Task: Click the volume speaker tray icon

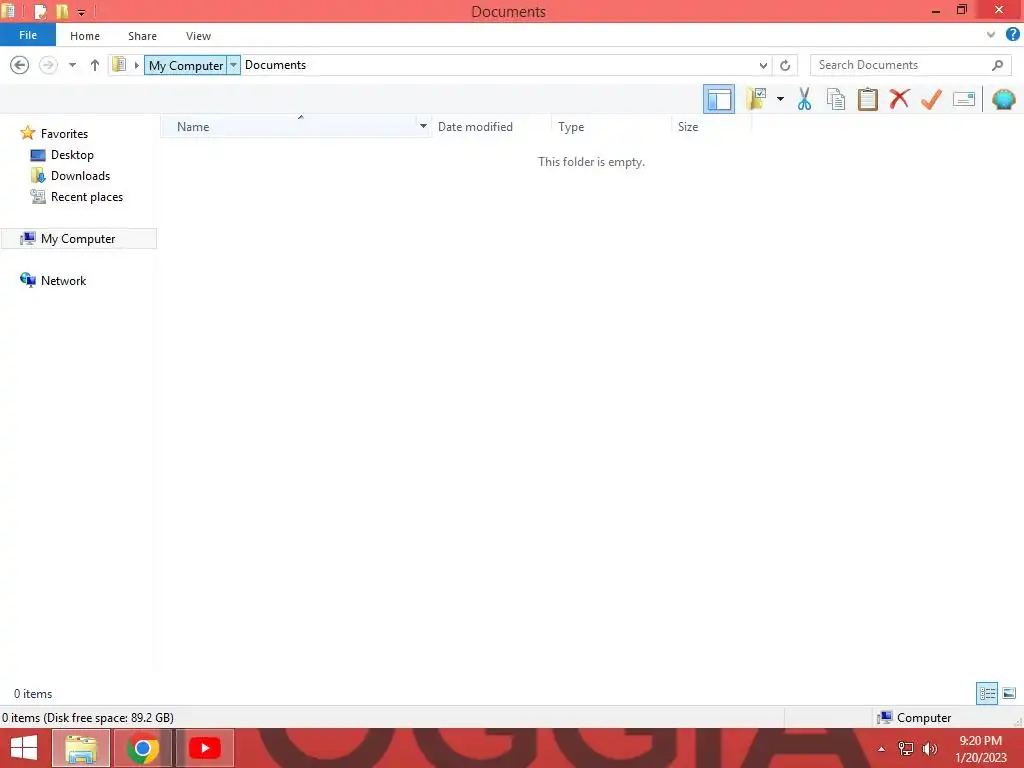Action: pyautogui.click(x=929, y=749)
